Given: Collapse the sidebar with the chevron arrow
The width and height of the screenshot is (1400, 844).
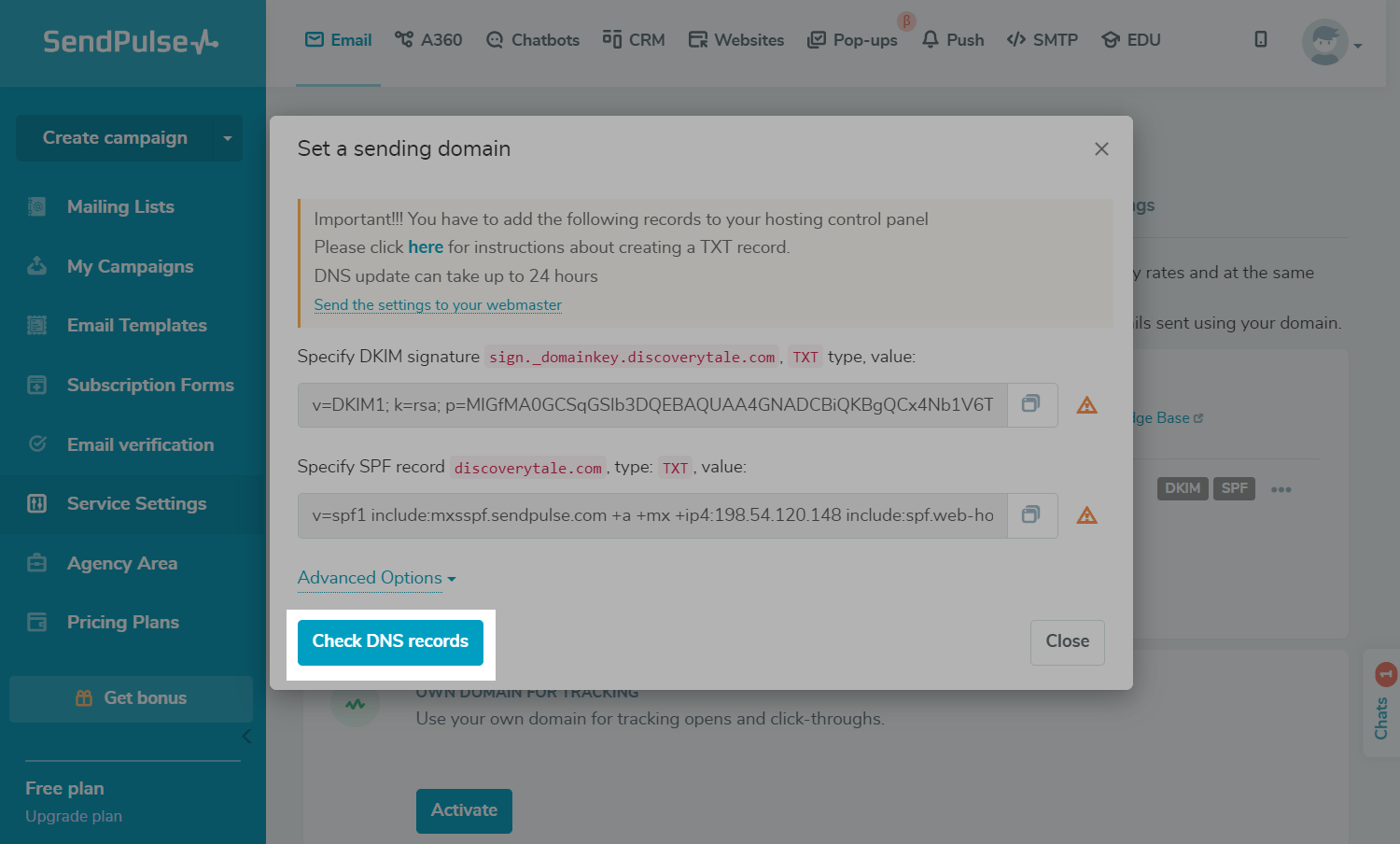Looking at the screenshot, I should [x=246, y=736].
